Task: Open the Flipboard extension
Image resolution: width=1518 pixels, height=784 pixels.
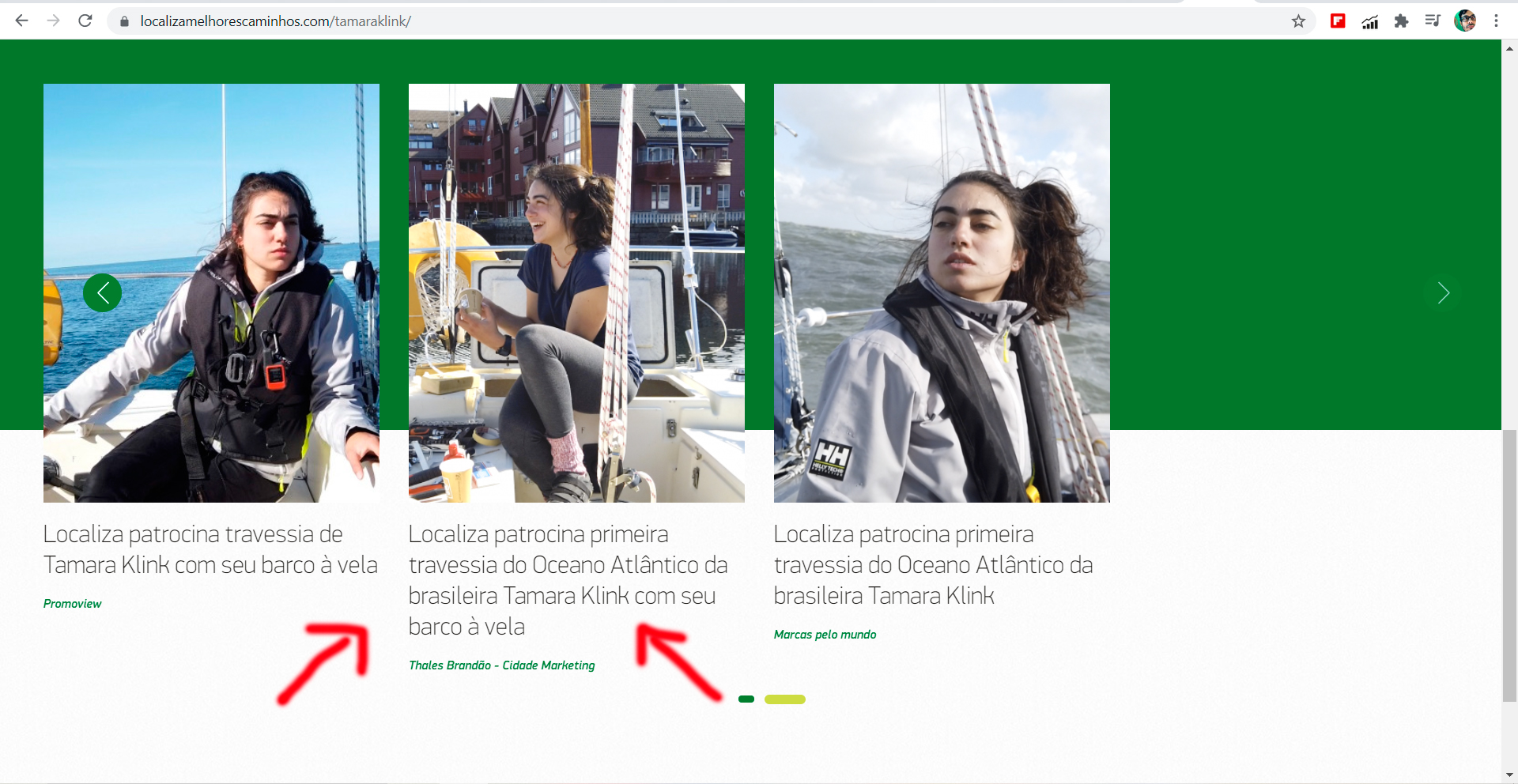Action: (1338, 21)
